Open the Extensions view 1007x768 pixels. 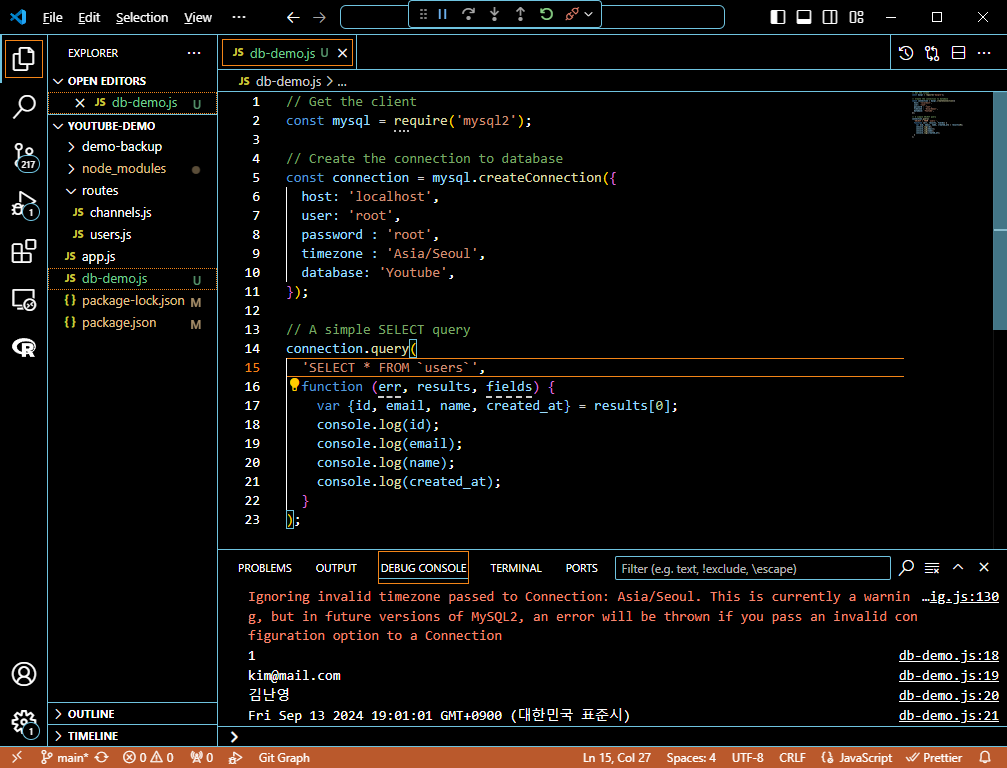24,252
